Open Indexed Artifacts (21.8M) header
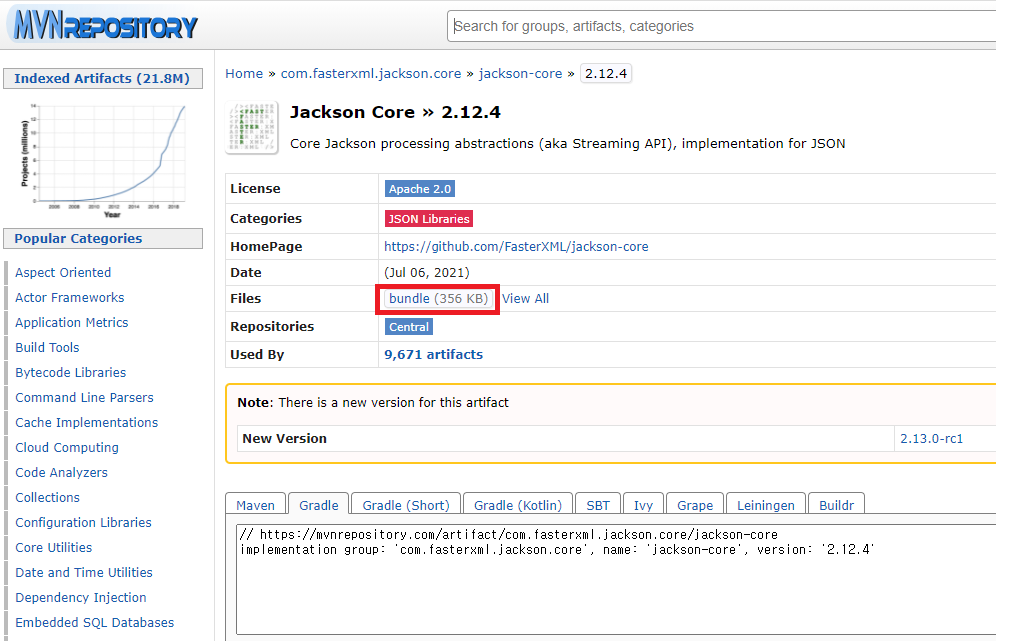Screen dimensions: 1013x643 [x=103, y=78]
